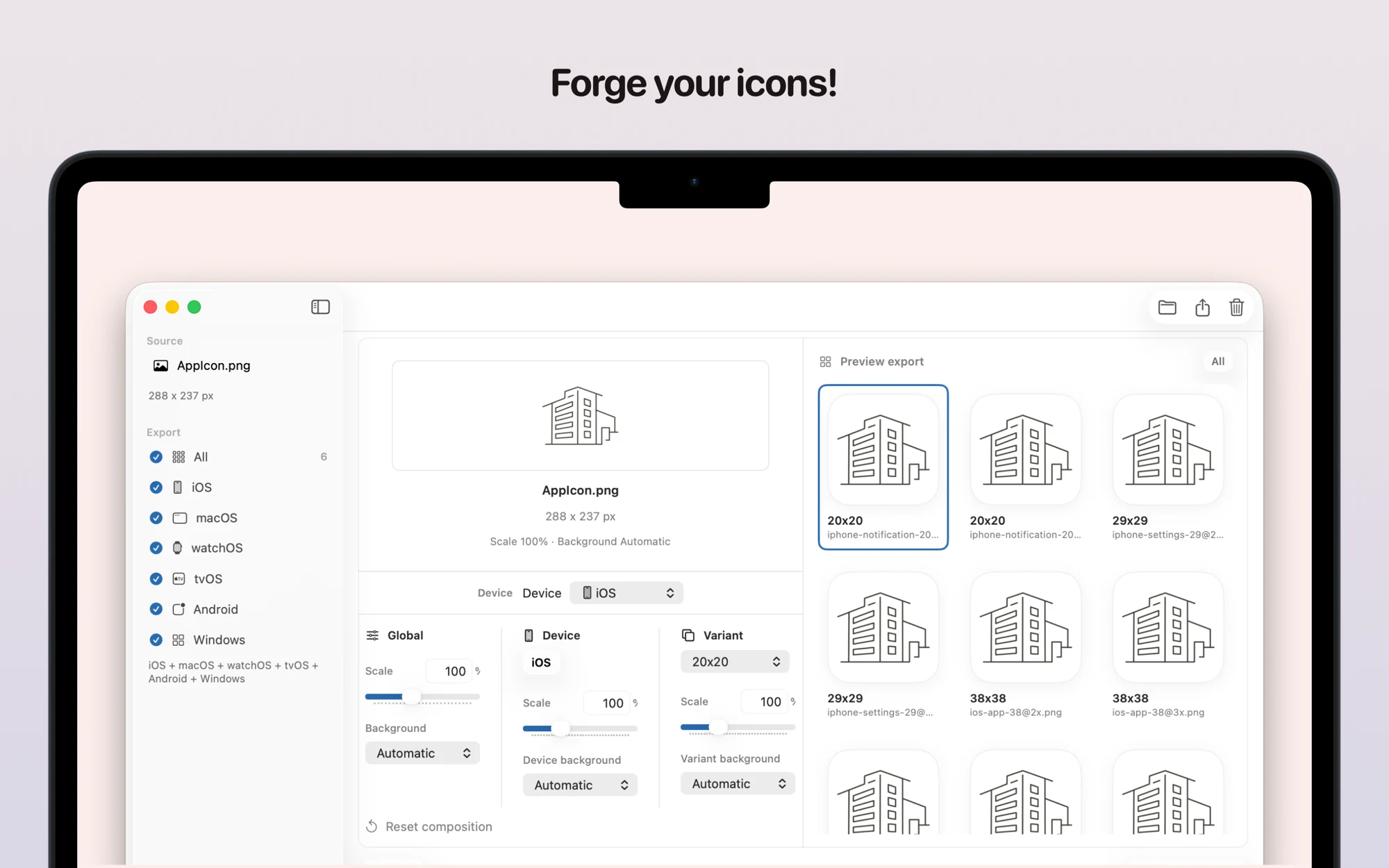Screen dimensions: 1389x868
Task: Click the AppIcon.png source image icon
Action: [160, 365]
